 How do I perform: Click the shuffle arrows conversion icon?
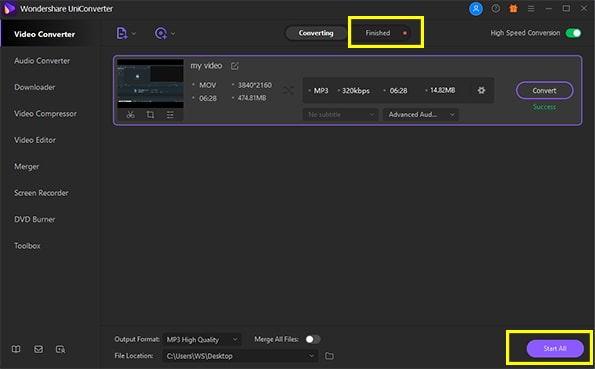click(288, 90)
